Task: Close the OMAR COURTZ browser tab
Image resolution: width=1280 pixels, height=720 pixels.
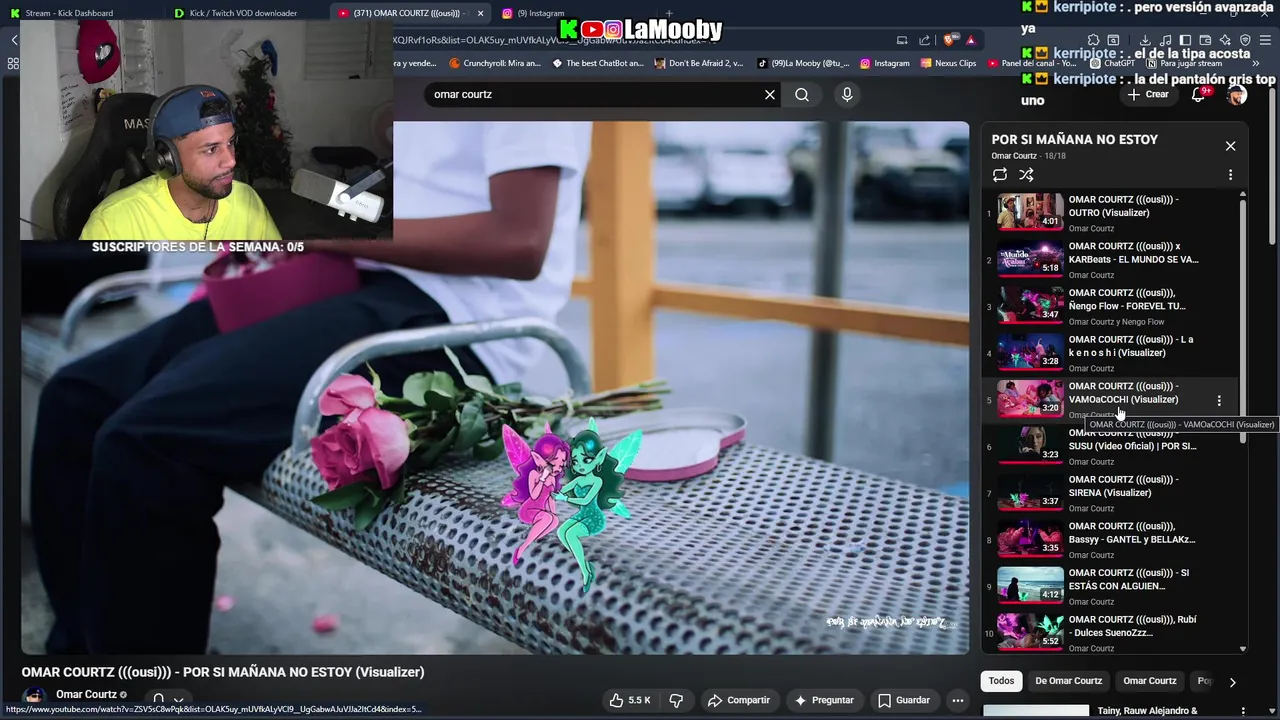Action: (x=480, y=13)
